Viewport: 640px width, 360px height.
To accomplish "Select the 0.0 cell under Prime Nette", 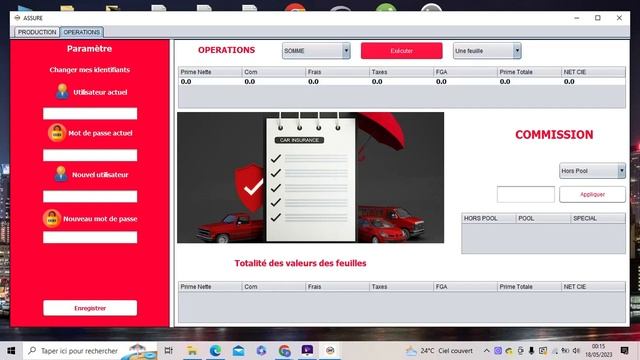I will (x=210, y=82).
